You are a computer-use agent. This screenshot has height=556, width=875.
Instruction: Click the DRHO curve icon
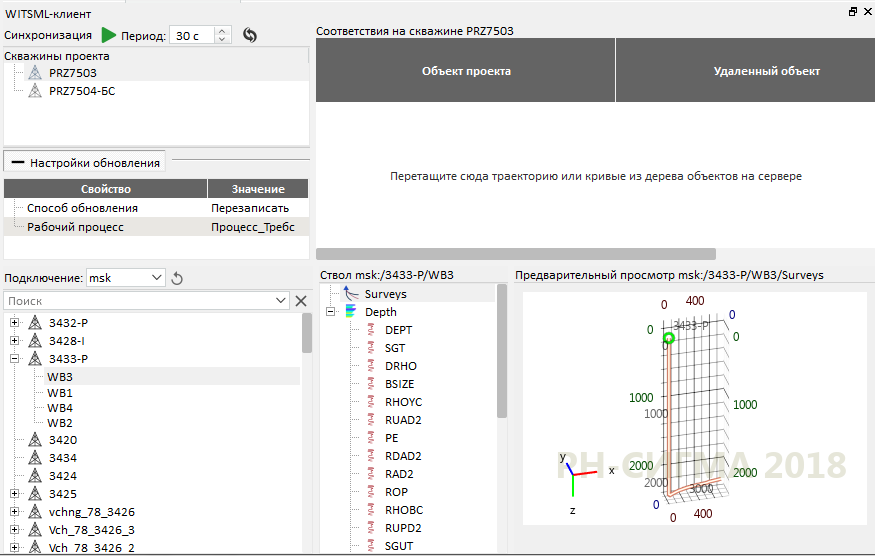pyautogui.click(x=371, y=366)
